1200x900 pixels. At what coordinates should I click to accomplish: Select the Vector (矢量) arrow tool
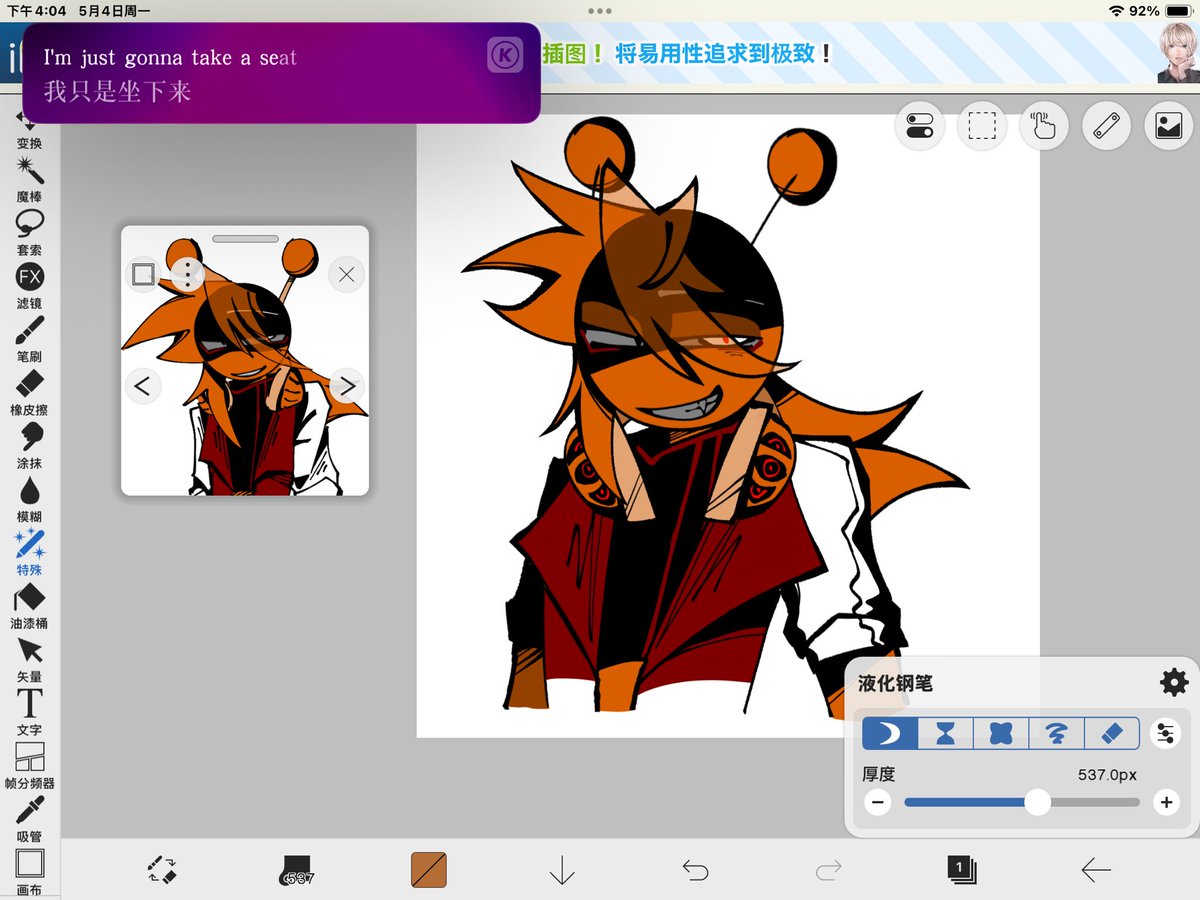coord(29,659)
